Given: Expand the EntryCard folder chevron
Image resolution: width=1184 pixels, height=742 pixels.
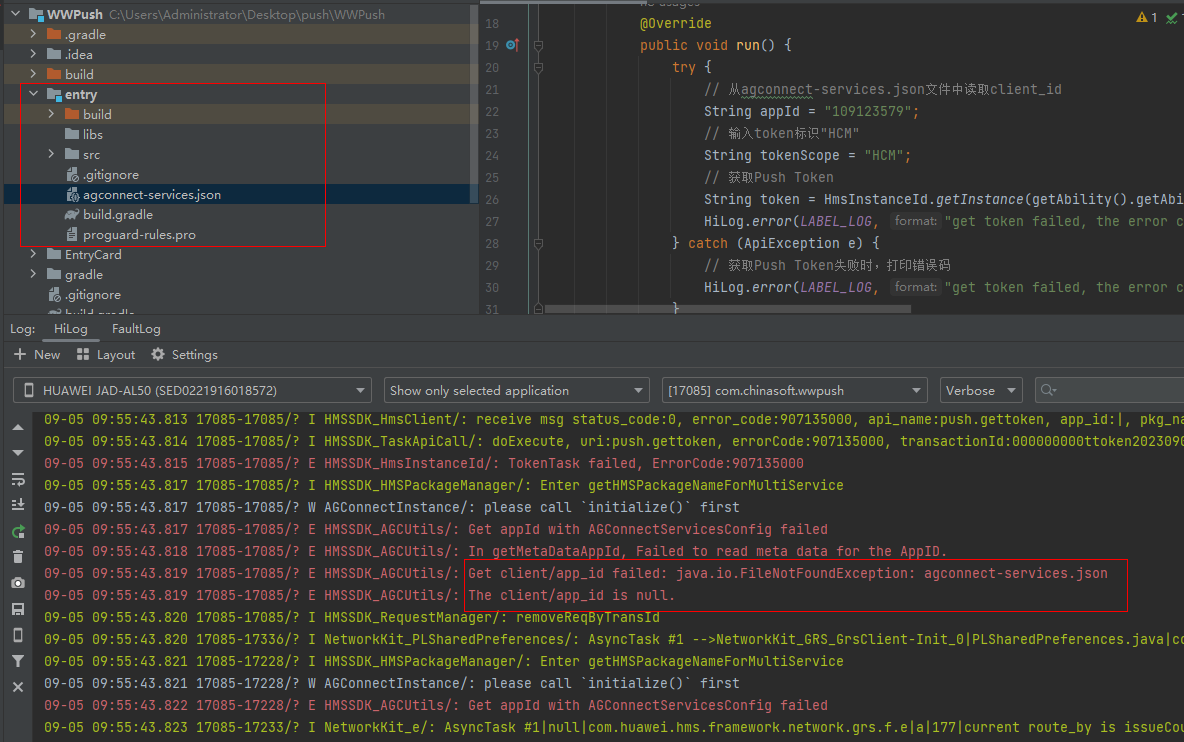Looking at the screenshot, I should [33, 254].
